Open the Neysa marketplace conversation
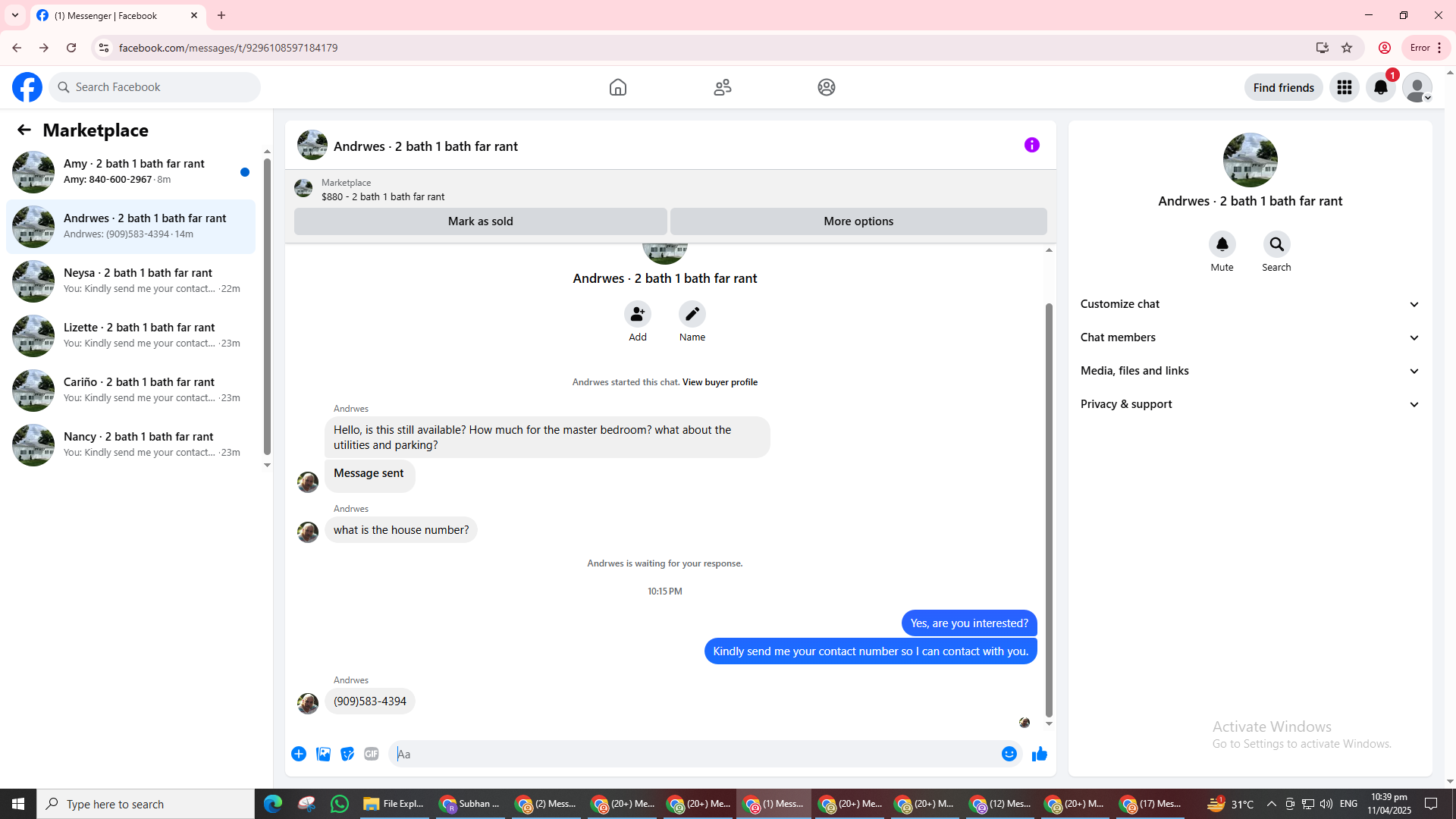Screen dimensions: 1456x819 (130, 281)
